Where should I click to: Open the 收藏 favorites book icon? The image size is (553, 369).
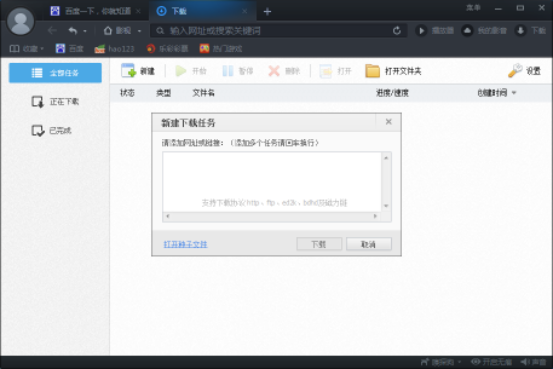coord(14,49)
